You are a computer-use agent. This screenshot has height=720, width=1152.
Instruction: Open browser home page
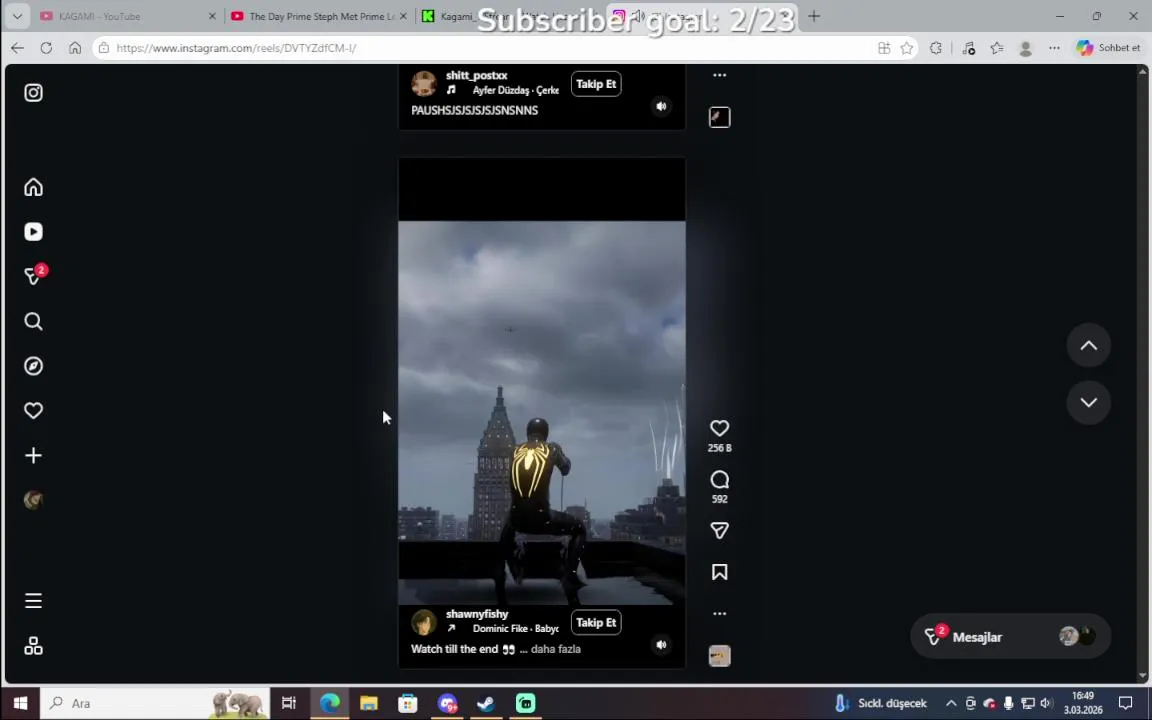75,48
